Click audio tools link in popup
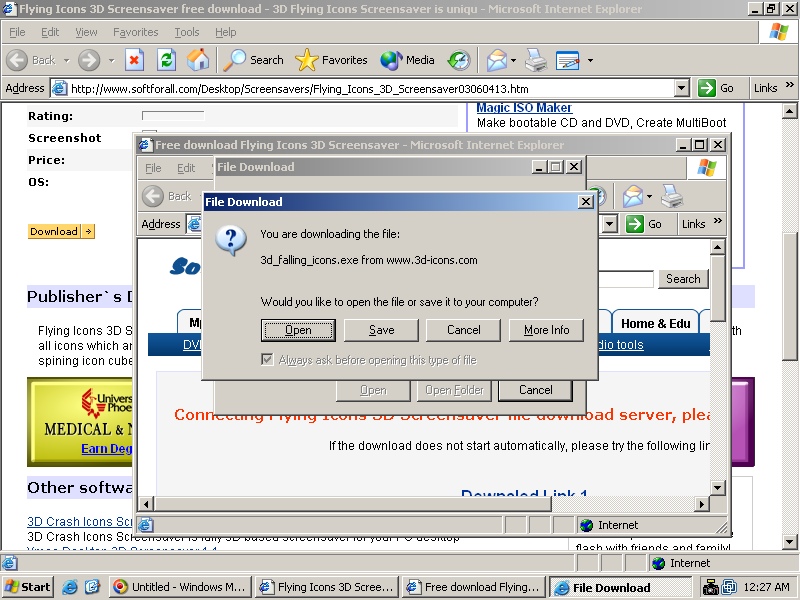Image resolution: width=800 pixels, height=600 pixels. (620, 345)
